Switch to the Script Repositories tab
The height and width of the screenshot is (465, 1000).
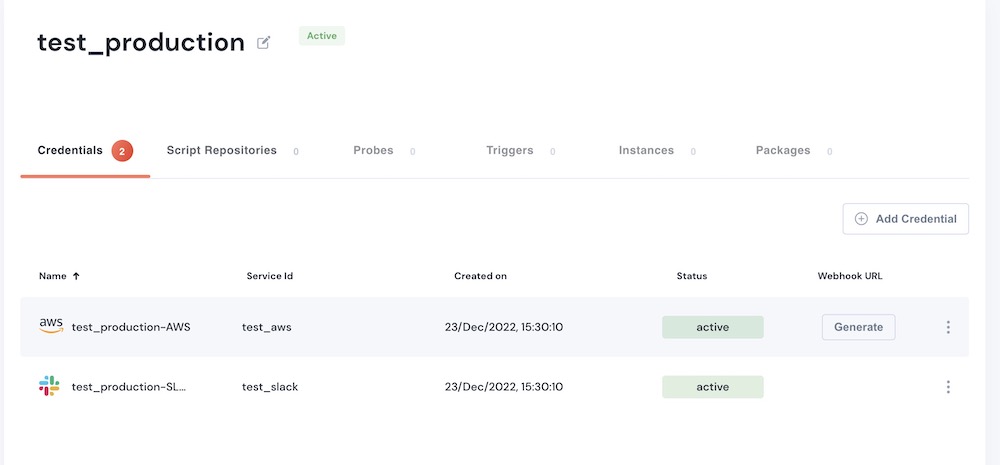click(221, 151)
